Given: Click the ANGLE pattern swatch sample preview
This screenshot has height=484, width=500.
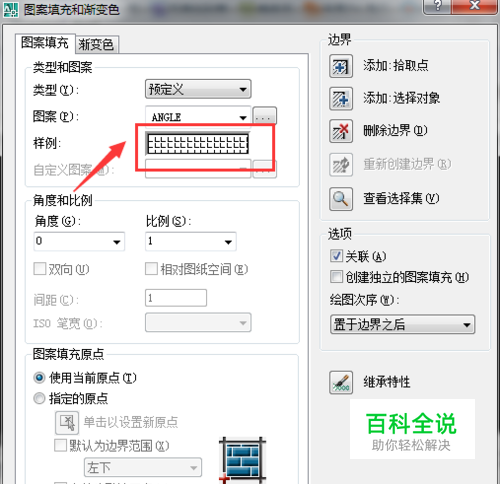Looking at the screenshot, I should click(x=198, y=144).
